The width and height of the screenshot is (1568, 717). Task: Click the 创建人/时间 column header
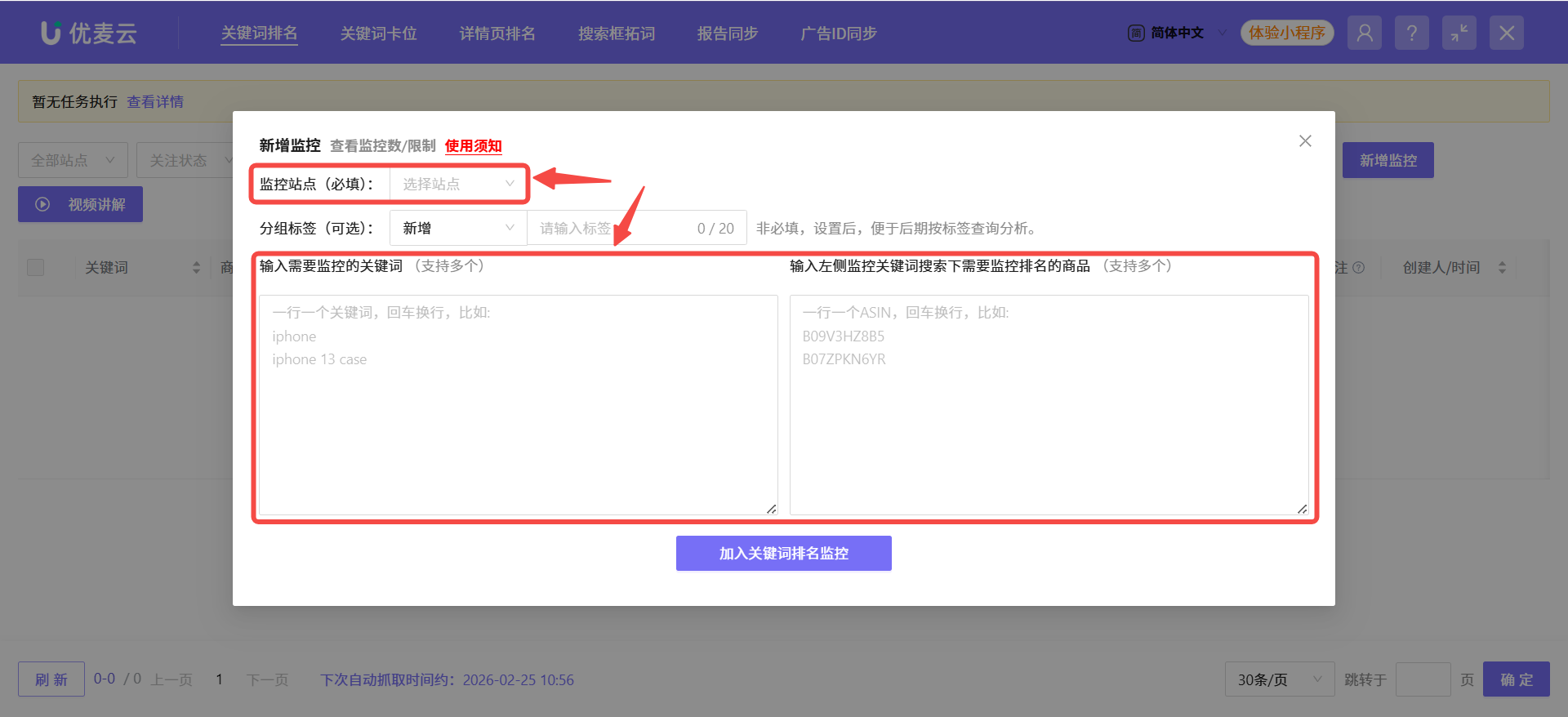[x=1441, y=267]
